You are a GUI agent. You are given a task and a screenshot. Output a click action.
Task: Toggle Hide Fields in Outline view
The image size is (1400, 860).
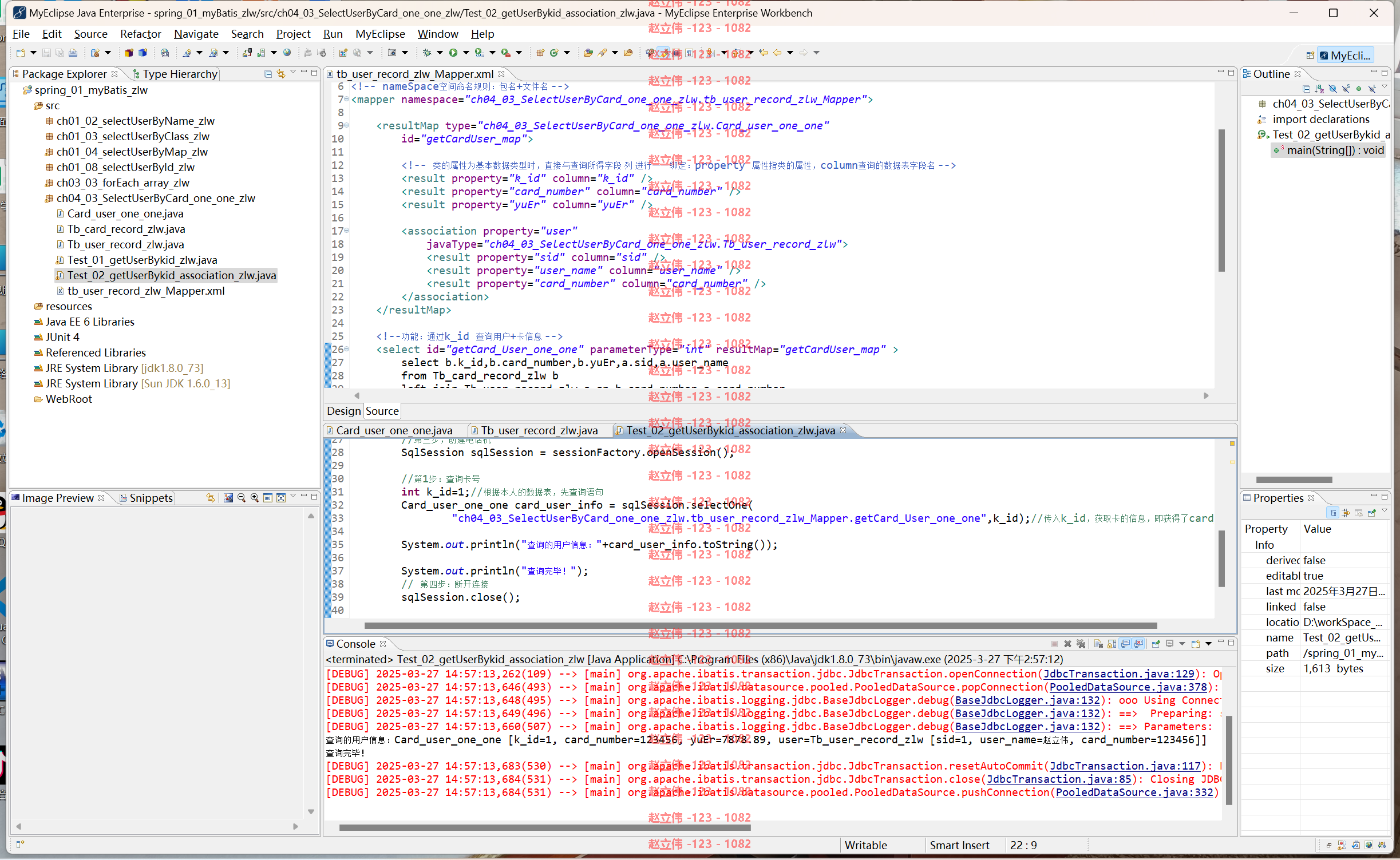1332,89
